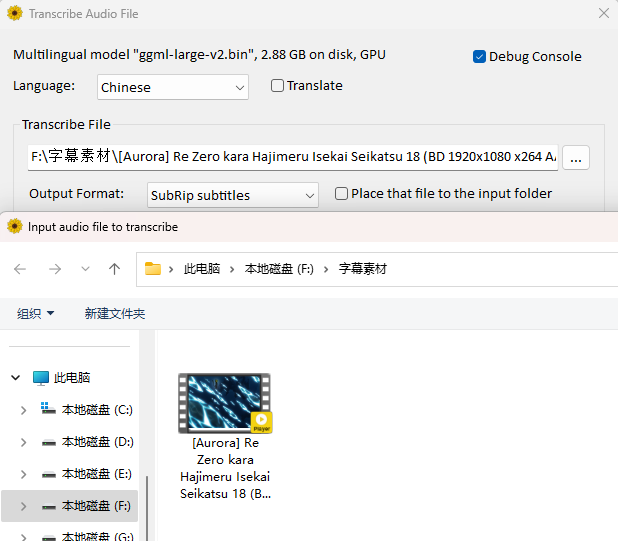Go up one folder level with the up arrow
The image size is (618, 541).
tap(114, 269)
